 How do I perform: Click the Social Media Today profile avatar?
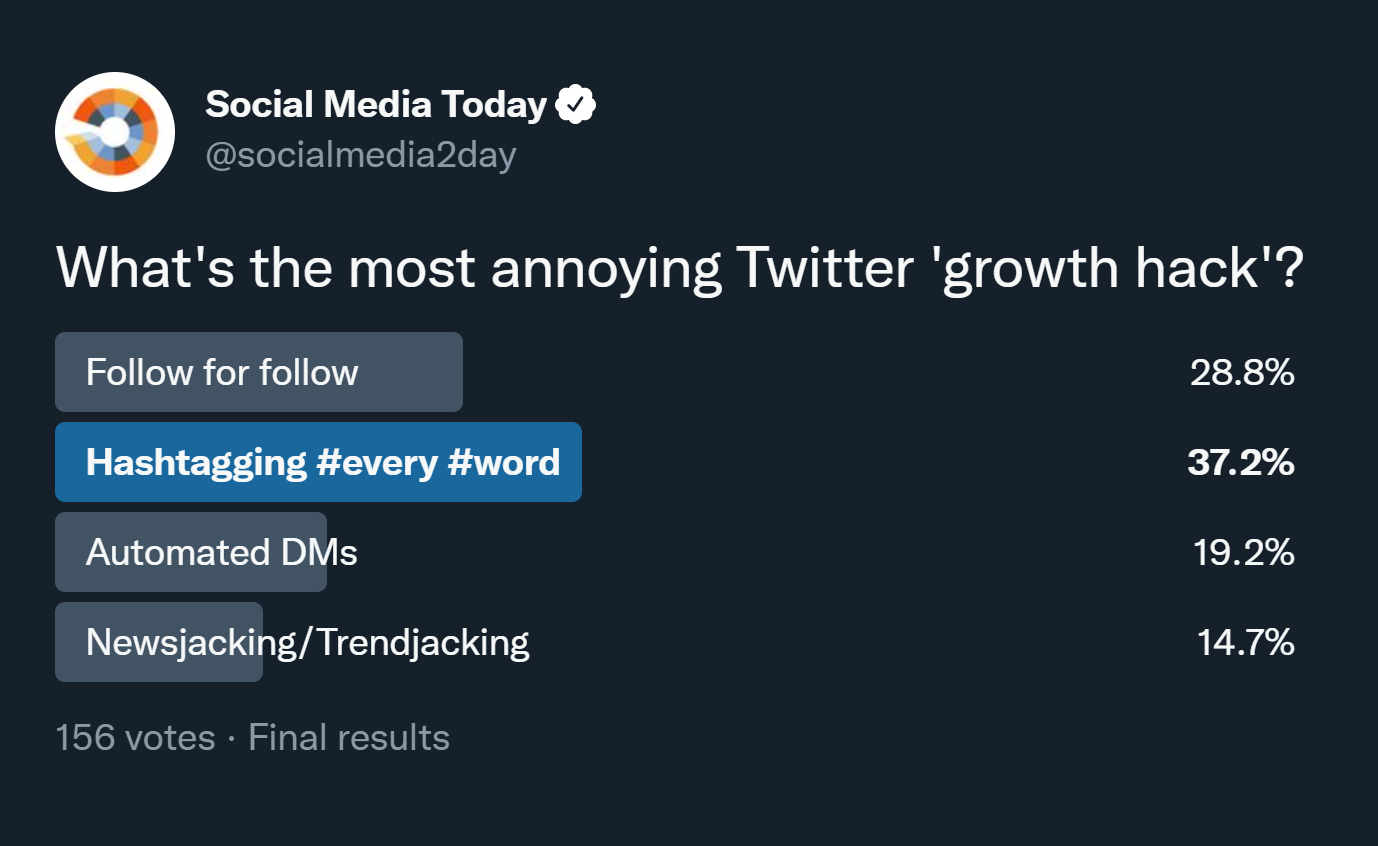[115, 132]
